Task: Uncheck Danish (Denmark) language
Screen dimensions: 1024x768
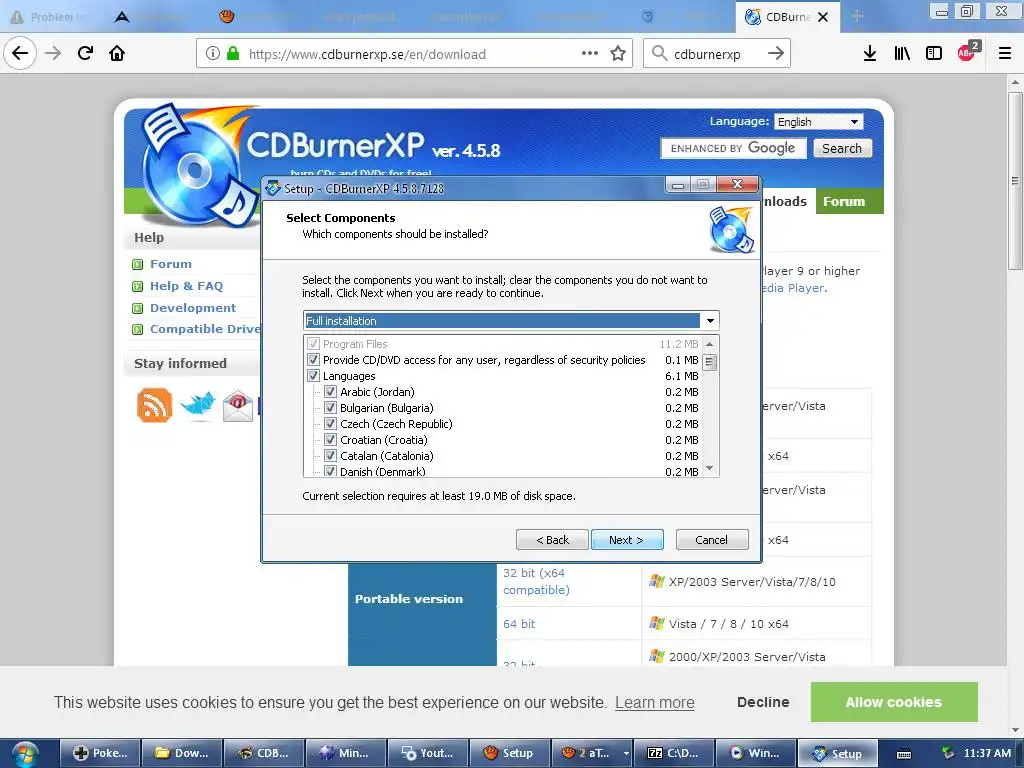Action: (x=330, y=471)
